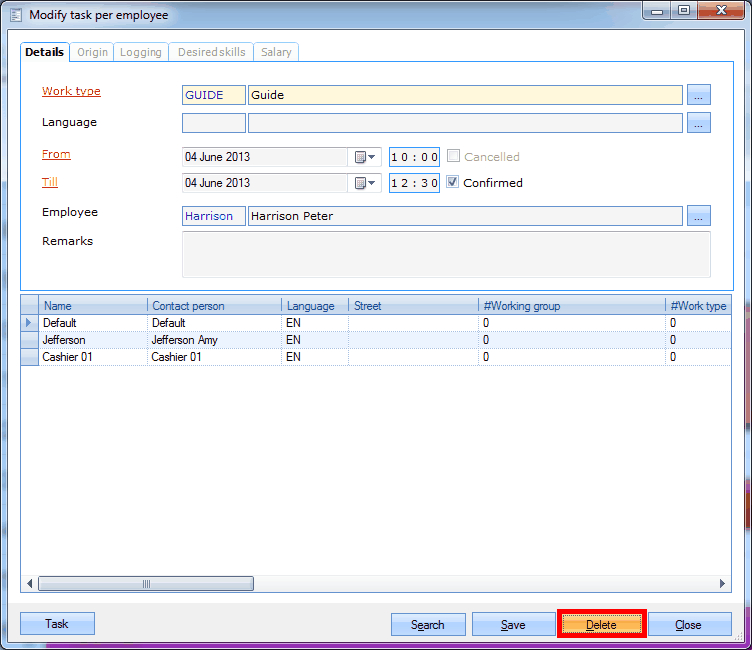Click the Close button
Viewport: 752px width, 650px height.
pos(688,625)
